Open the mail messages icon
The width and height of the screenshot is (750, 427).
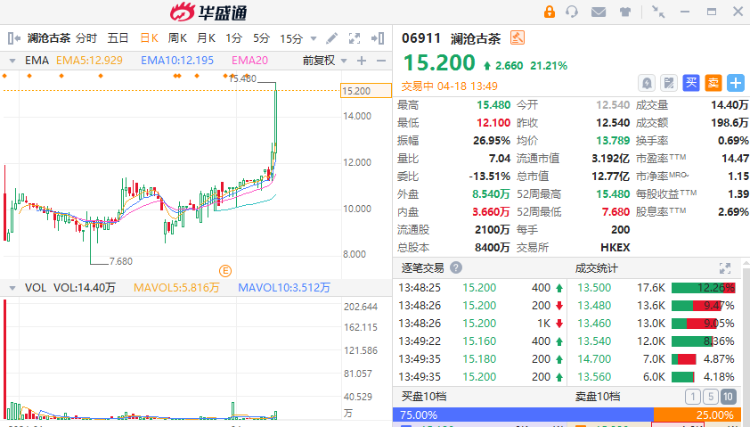[598, 12]
